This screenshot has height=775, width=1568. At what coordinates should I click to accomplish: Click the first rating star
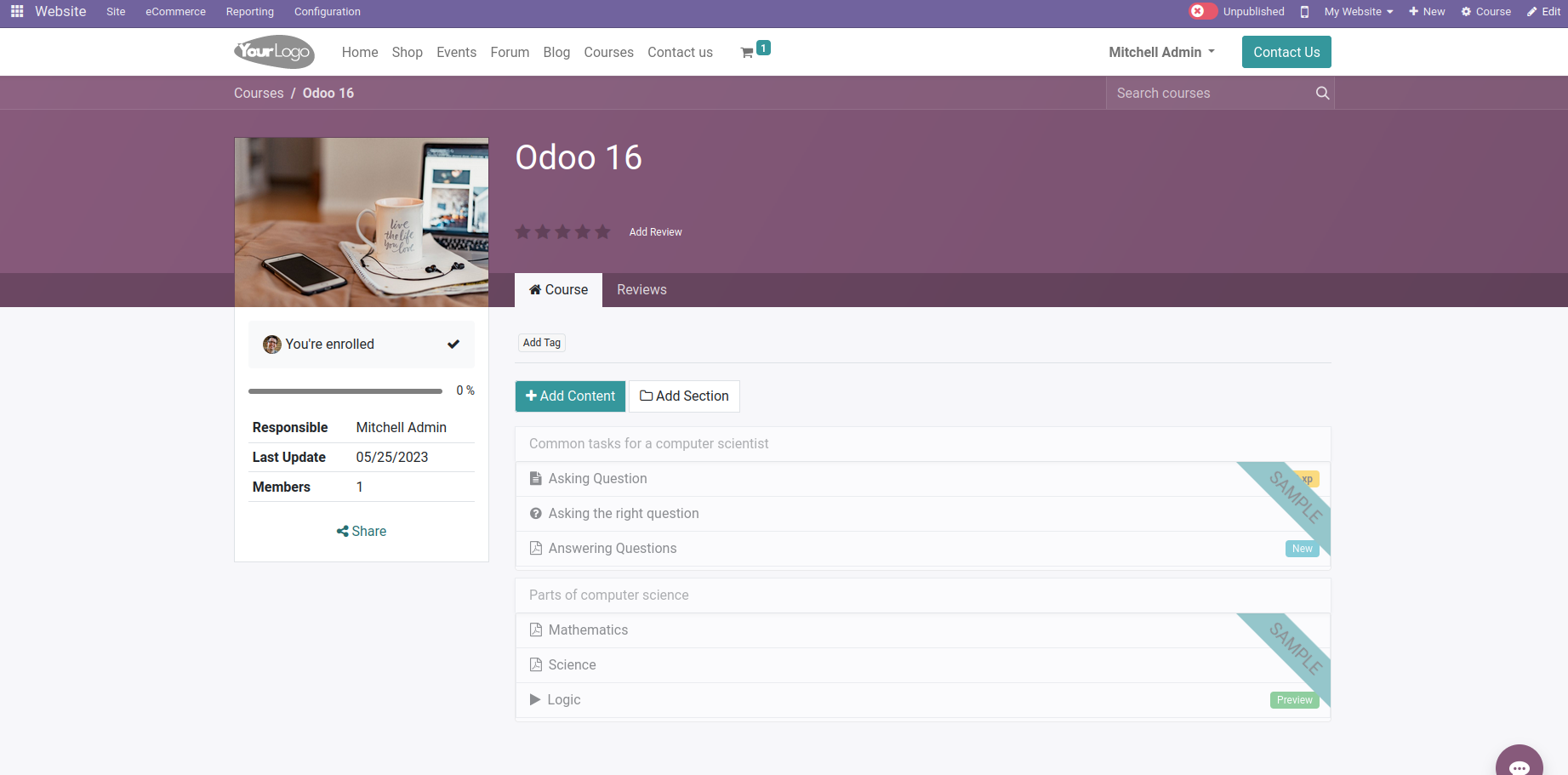click(522, 231)
